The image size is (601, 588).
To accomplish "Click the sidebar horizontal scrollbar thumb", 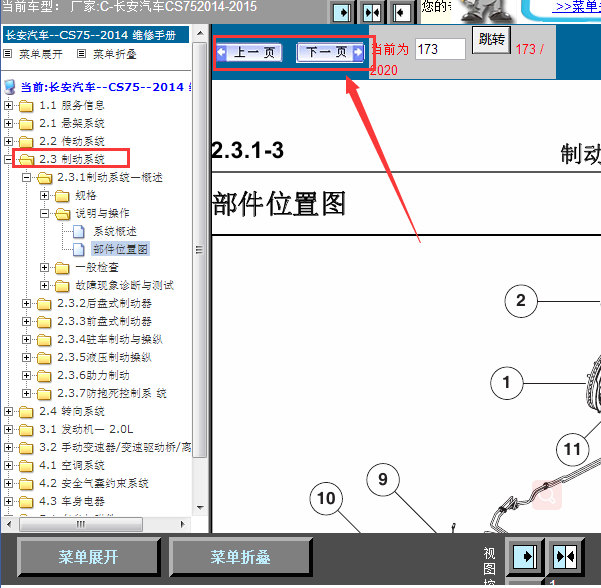I will (x=81, y=524).
